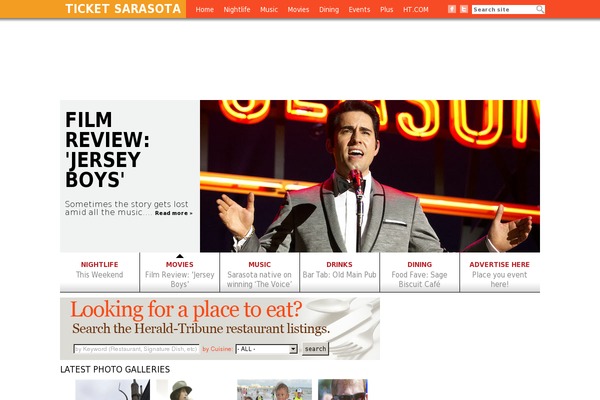
Task: Click the Latest Photo Galleries heading
Action: coord(115,369)
